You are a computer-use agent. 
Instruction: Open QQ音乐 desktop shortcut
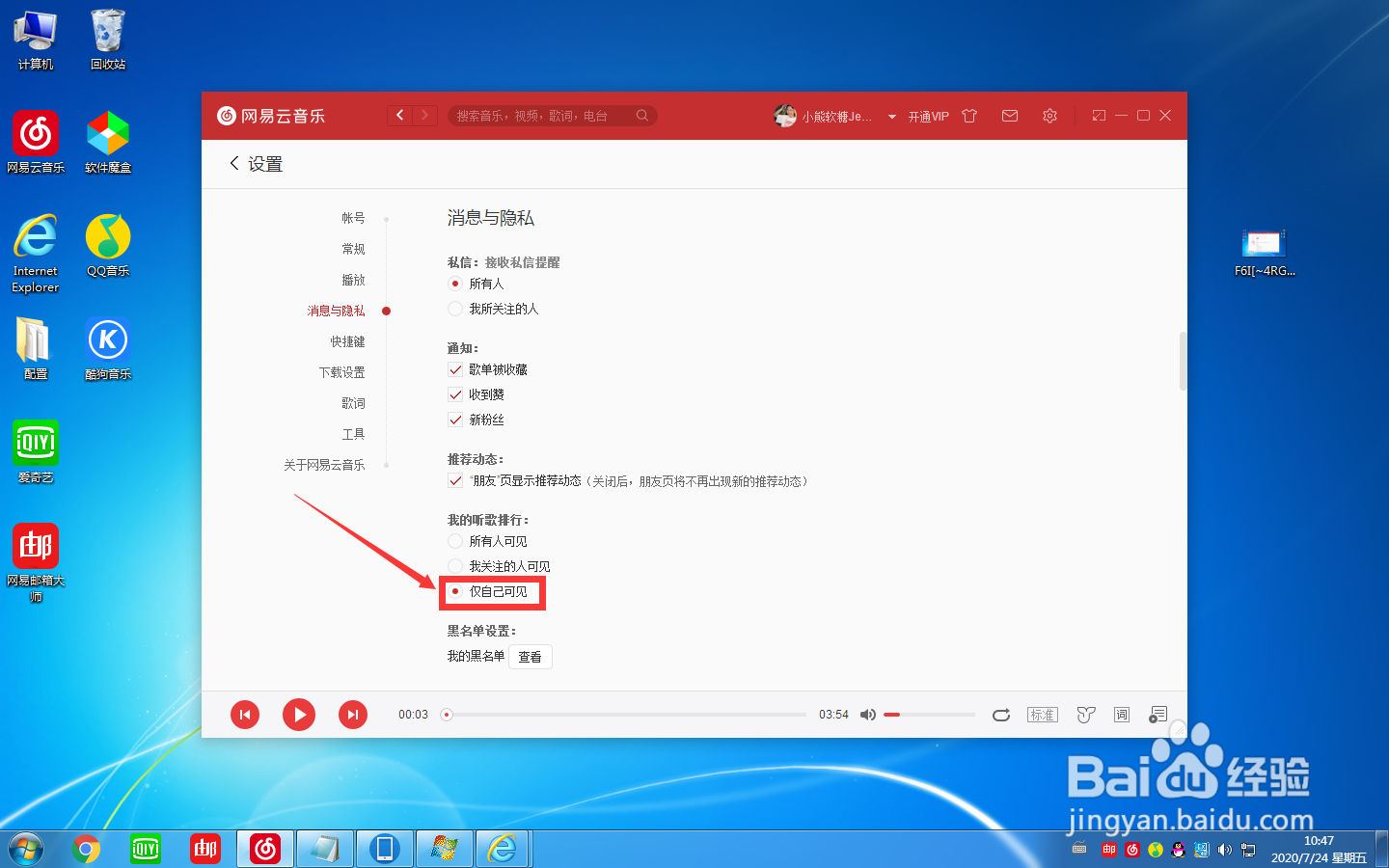coord(108,246)
